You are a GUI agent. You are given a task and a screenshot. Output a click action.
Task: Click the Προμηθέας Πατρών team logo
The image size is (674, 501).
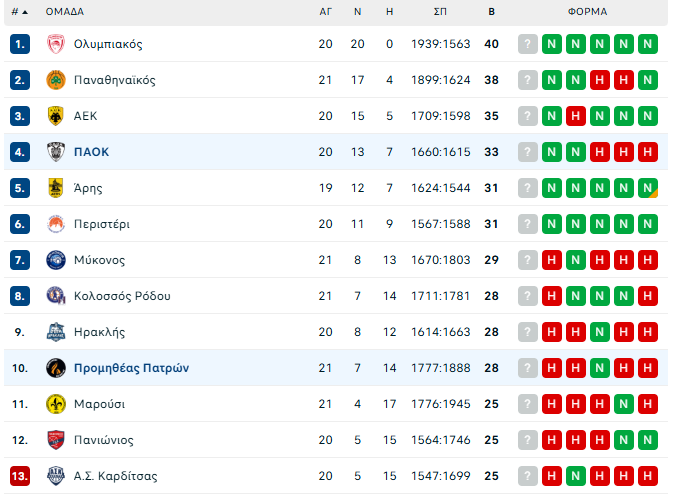(x=56, y=368)
